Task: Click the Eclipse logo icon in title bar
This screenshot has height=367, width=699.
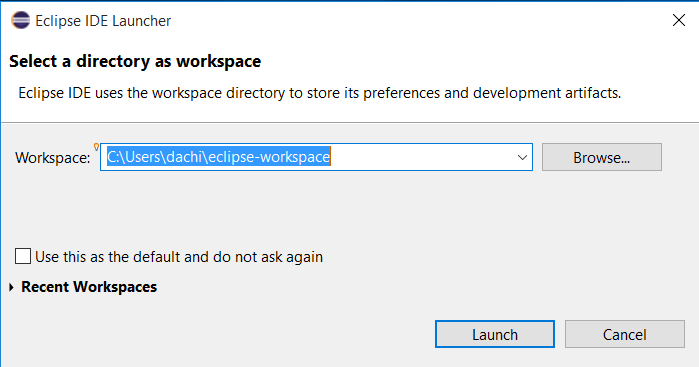Action: (x=21, y=21)
